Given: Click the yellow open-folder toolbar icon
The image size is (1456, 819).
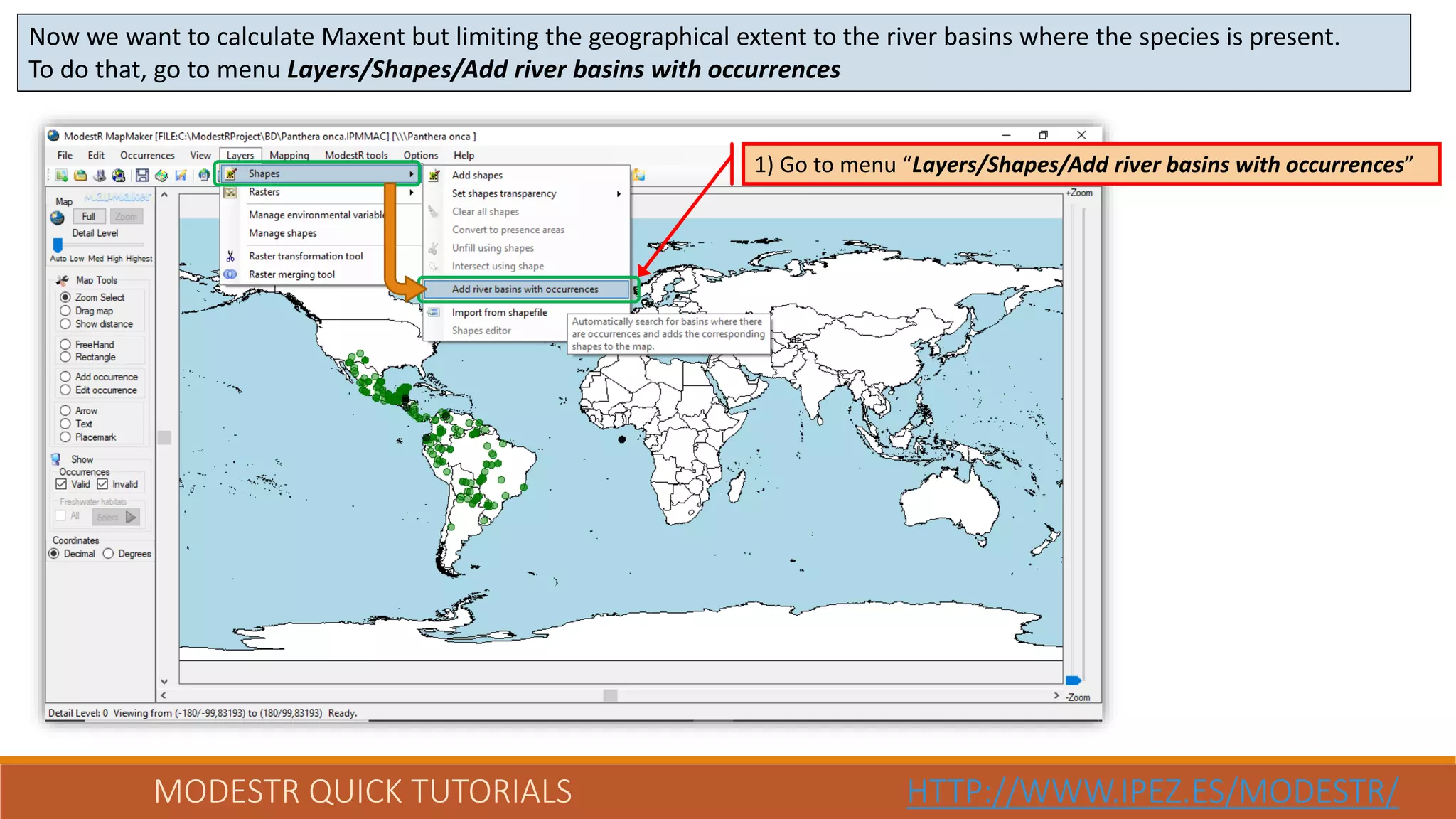Looking at the screenshot, I should tap(80, 175).
